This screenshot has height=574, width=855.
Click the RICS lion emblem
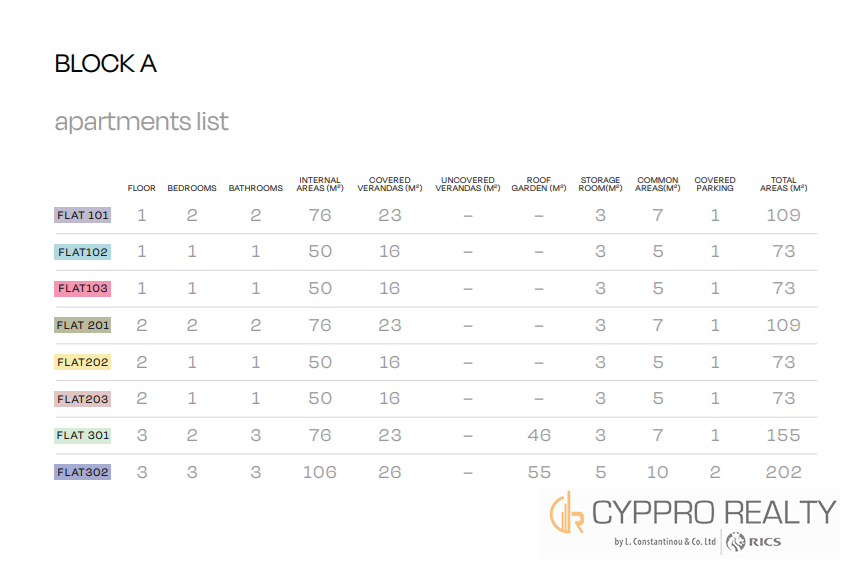737,542
